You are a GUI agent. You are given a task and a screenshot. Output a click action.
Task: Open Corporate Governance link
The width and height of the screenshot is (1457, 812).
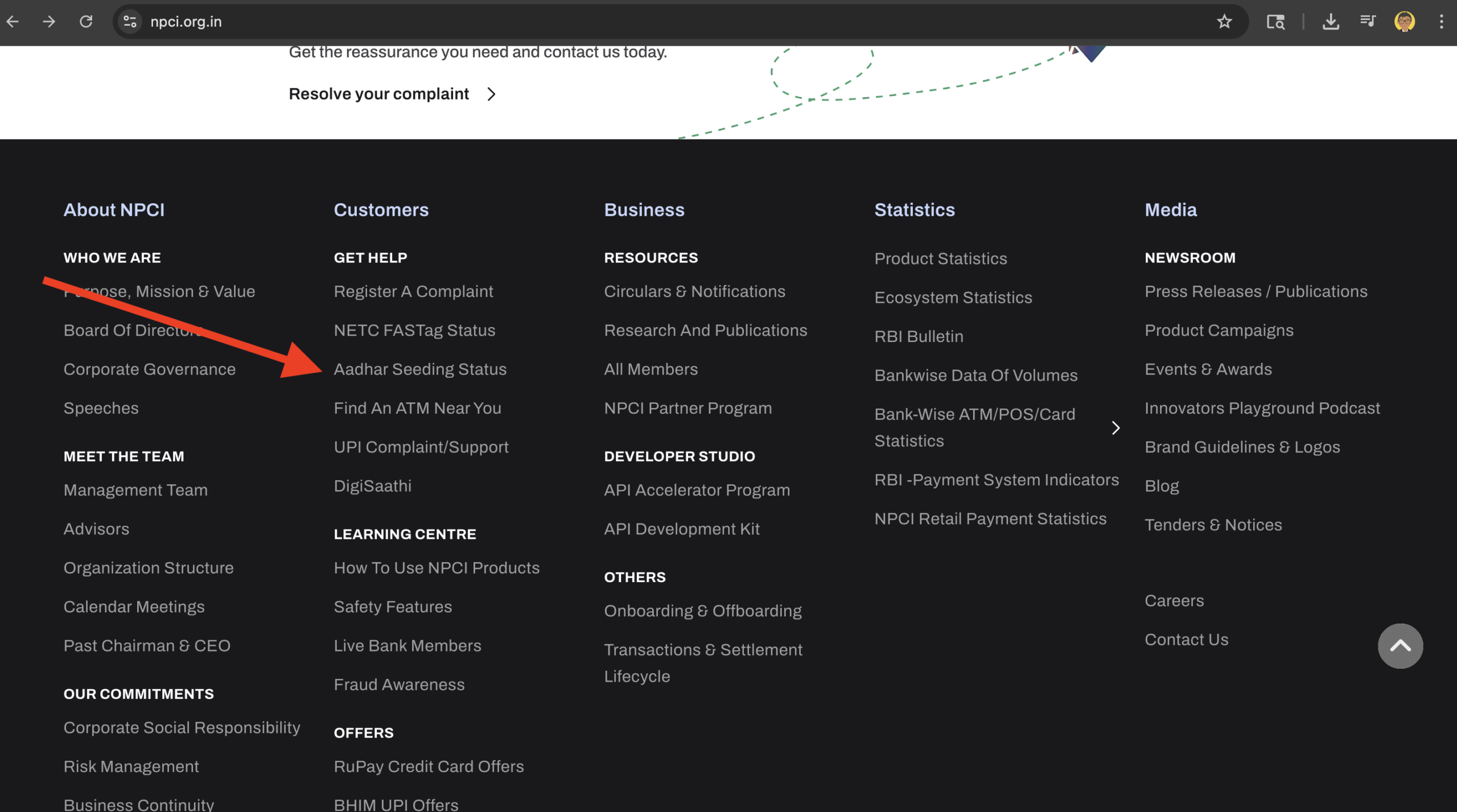pyautogui.click(x=150, y=369)
